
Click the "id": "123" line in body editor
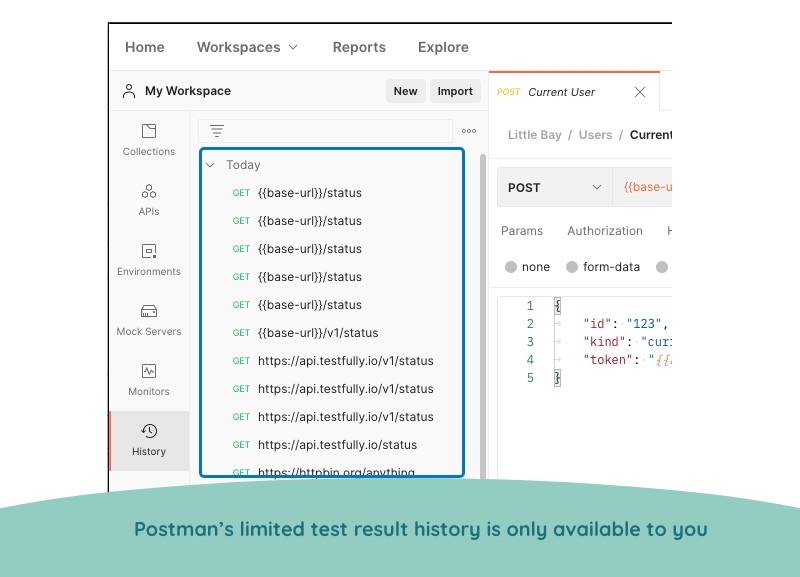(x=626, y=323)
